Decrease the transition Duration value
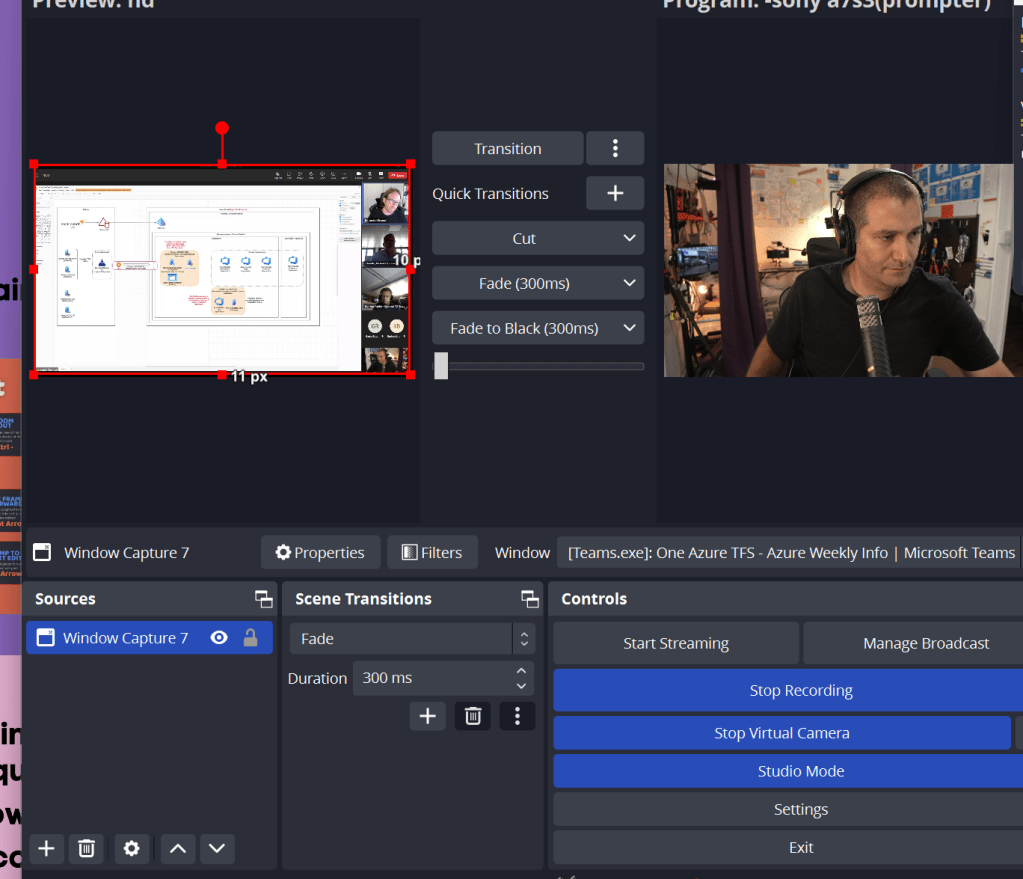This screenshot has height=879, width=1023. pyautogui.click(x=521, y=686)
